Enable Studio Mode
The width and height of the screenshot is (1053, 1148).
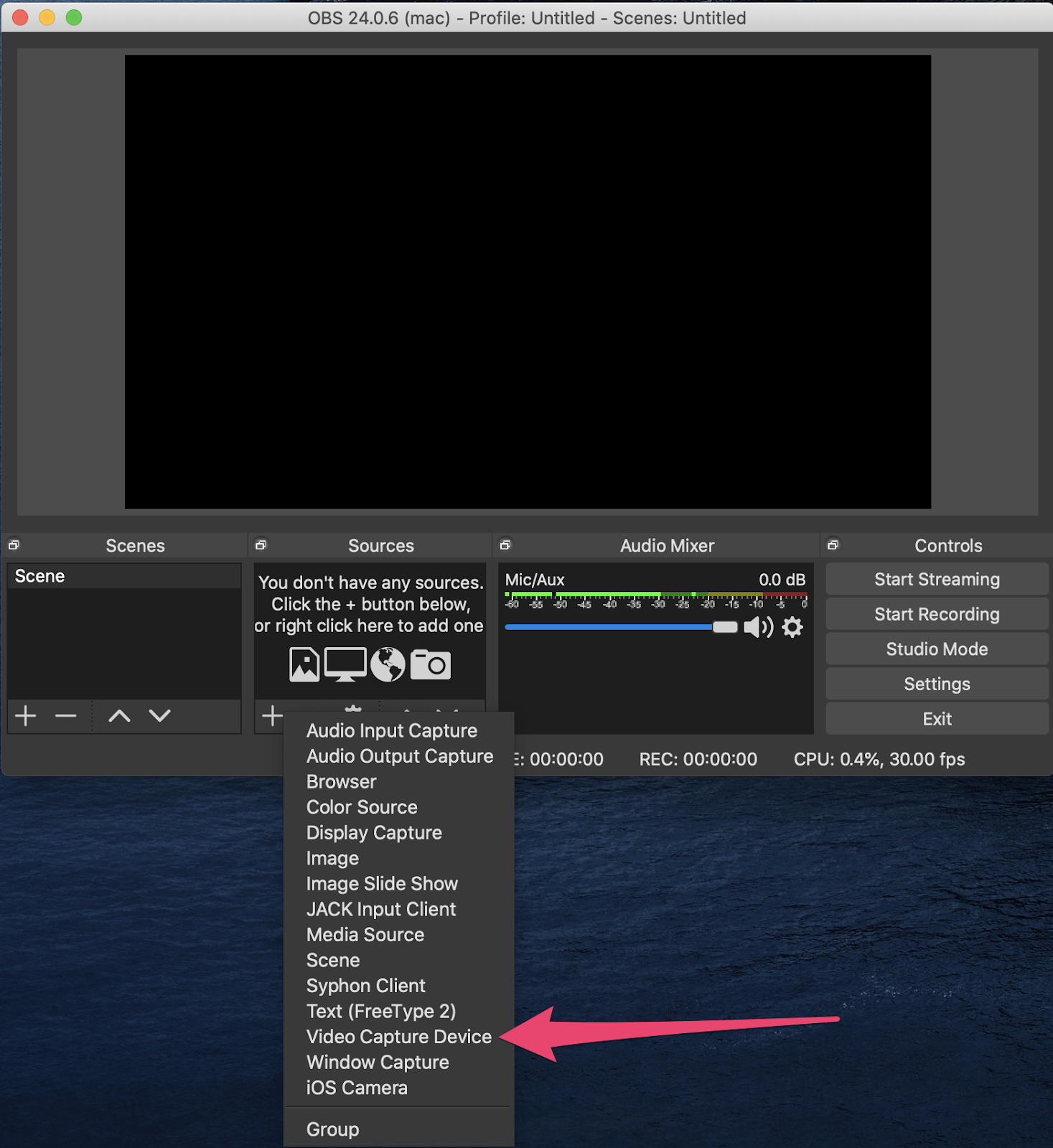point(937,649)
